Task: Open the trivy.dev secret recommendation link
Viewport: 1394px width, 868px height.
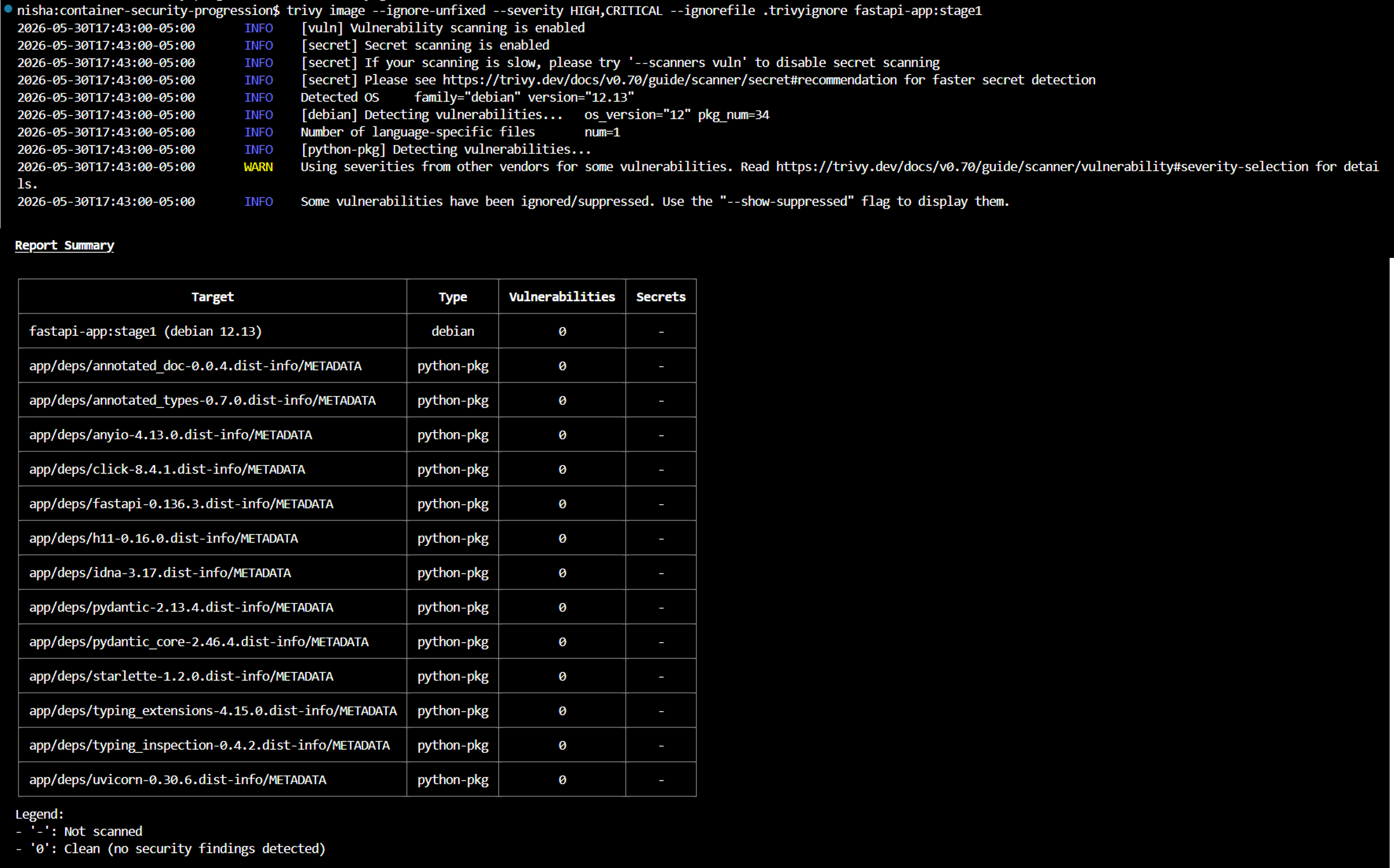Action: pos(669,80)
